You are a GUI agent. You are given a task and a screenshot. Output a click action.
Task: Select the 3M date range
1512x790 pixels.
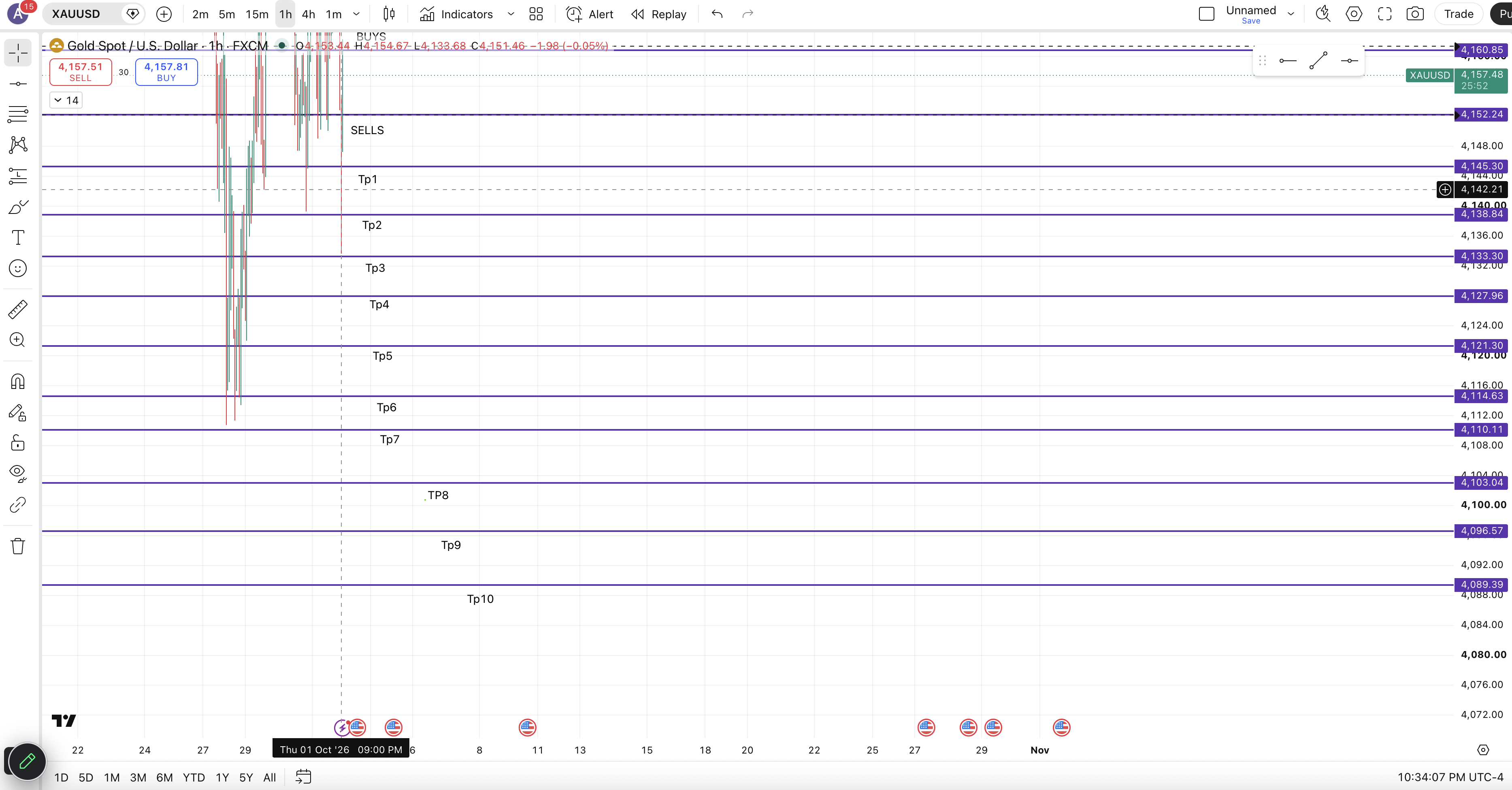138,777
